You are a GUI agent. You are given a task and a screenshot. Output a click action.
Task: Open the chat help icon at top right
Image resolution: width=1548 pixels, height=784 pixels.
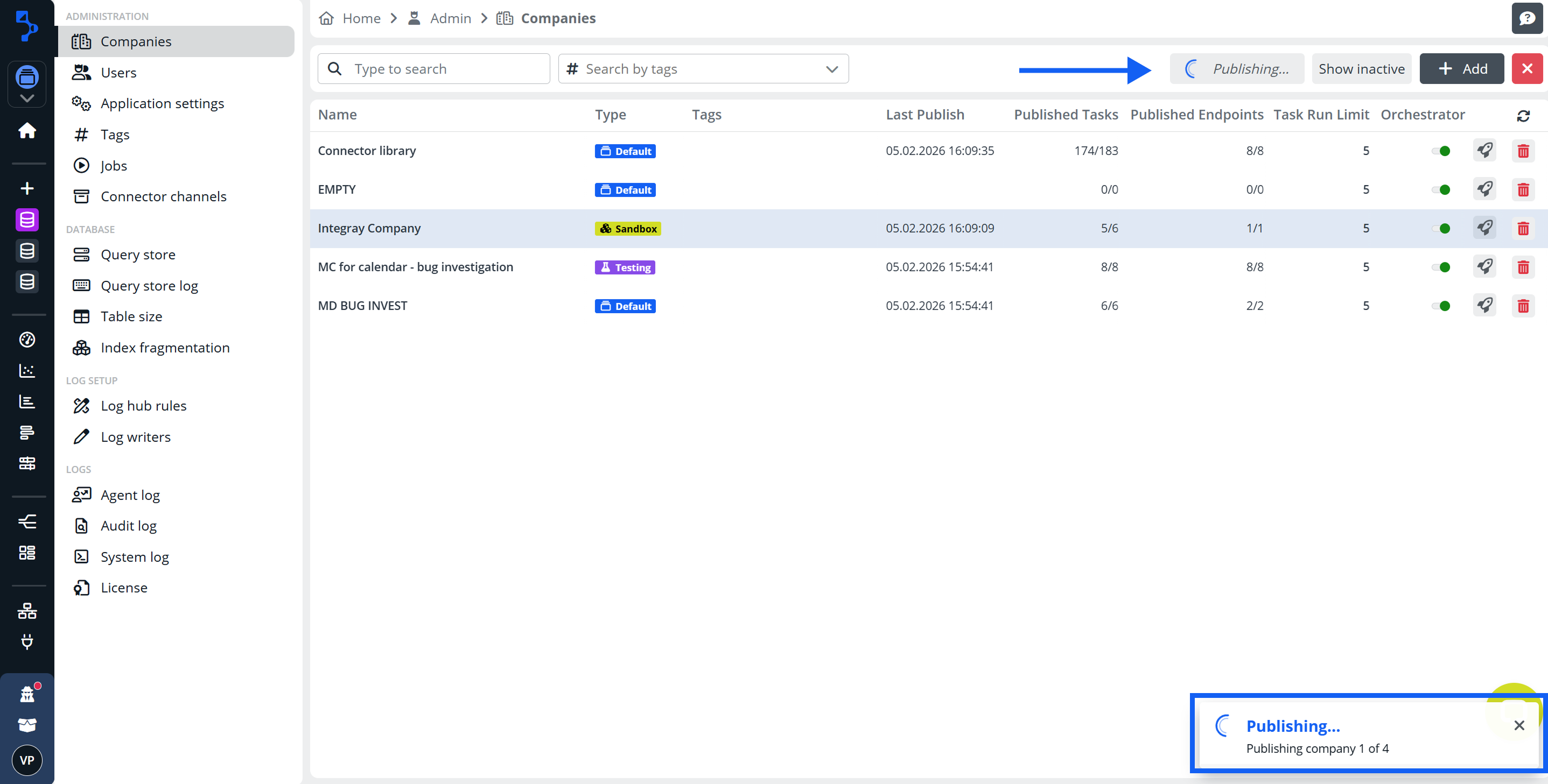tap(1527, 18)
